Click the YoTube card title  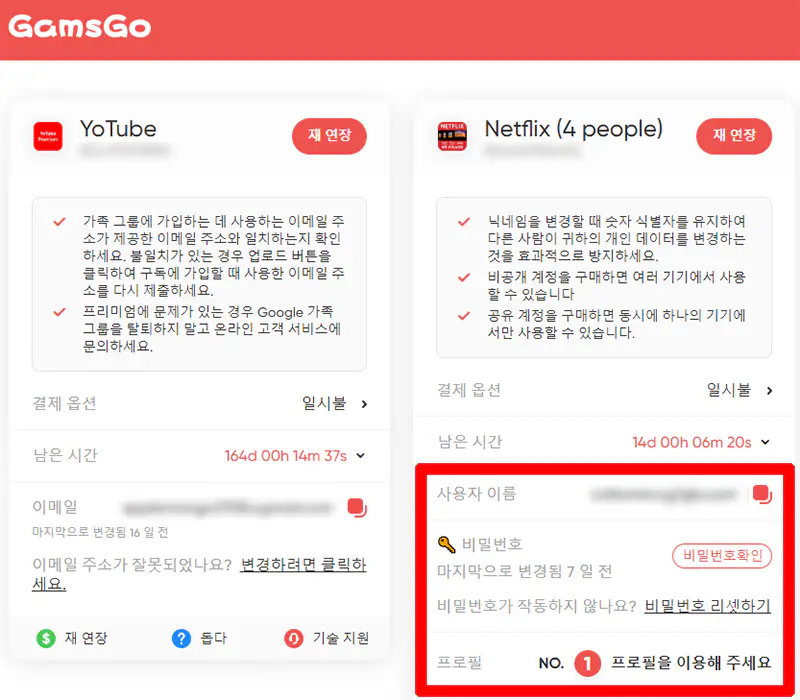[118, 129]
